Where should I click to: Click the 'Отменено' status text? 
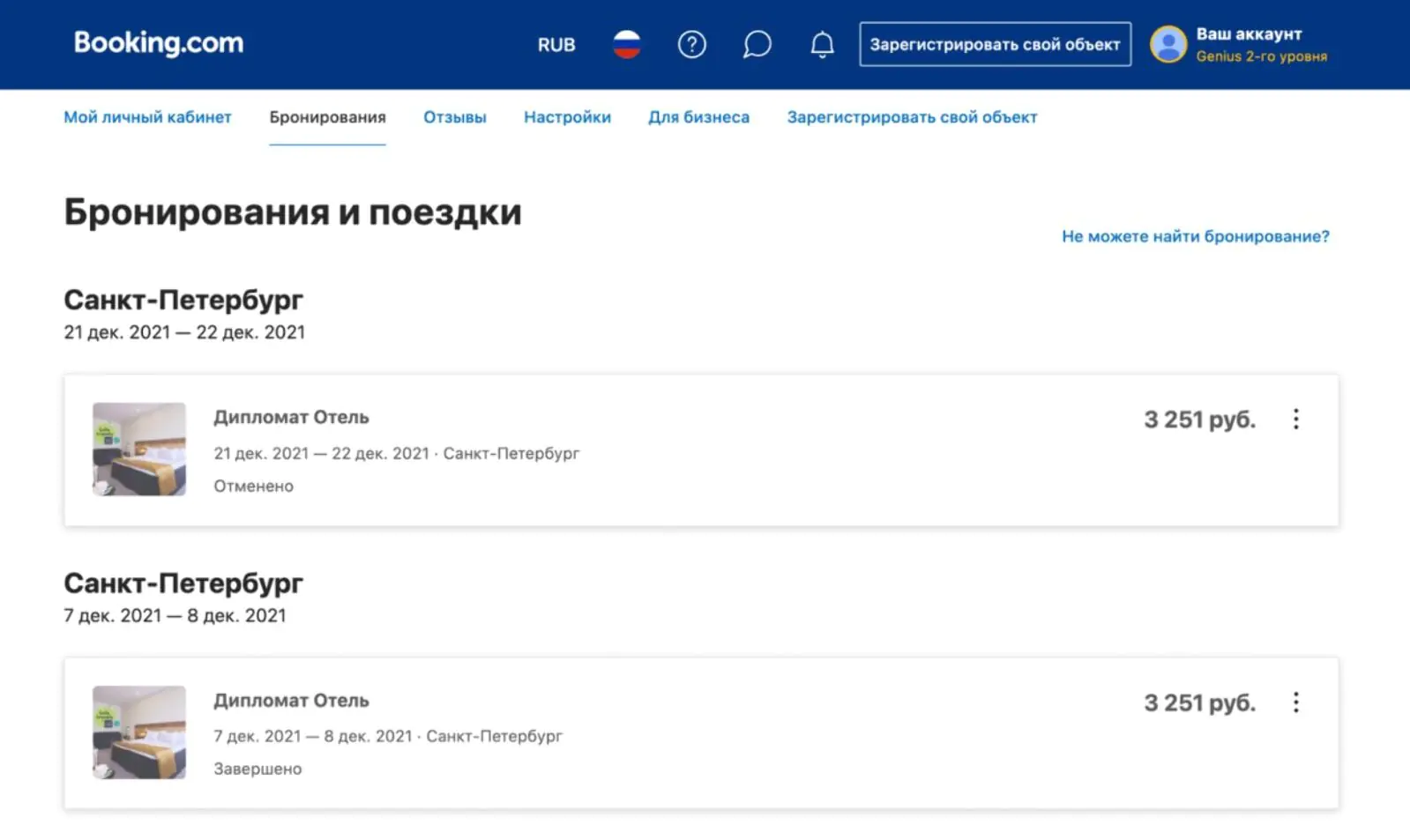253,486
